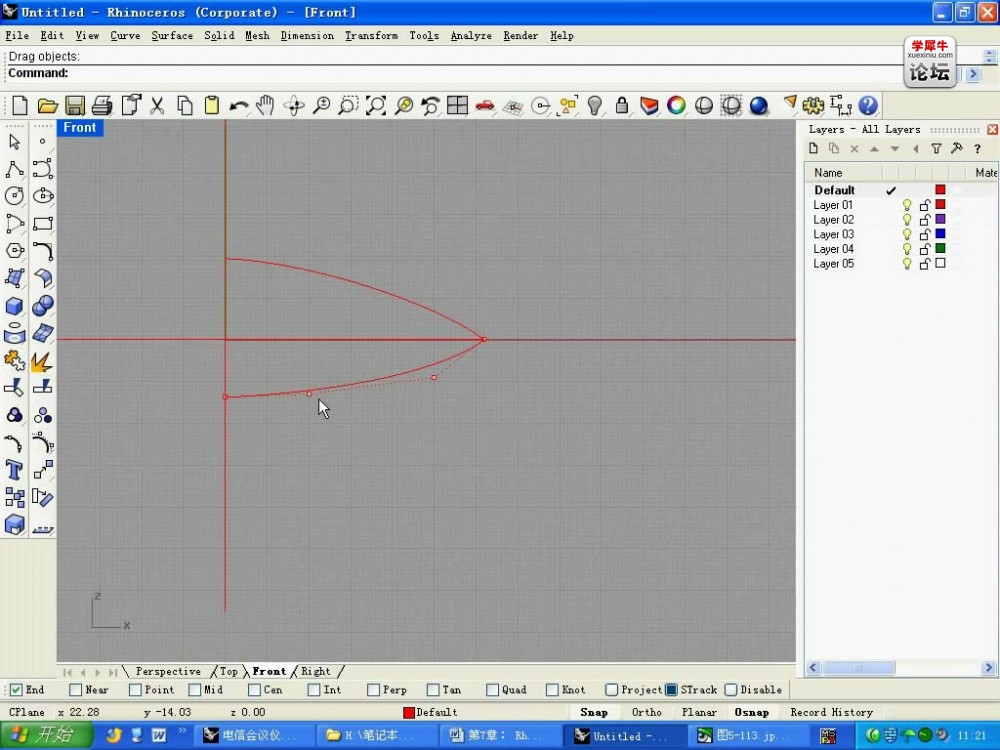The width and height of the screenshot is (1000, 750).
Task: Change the color swatch of Layer 03
Action: [940, 234]
